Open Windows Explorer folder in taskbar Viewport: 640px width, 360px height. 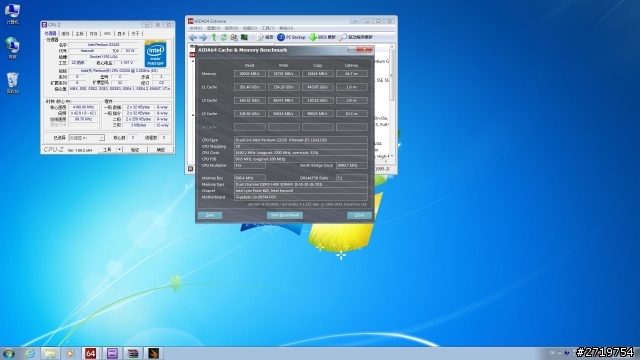point(50,353)
